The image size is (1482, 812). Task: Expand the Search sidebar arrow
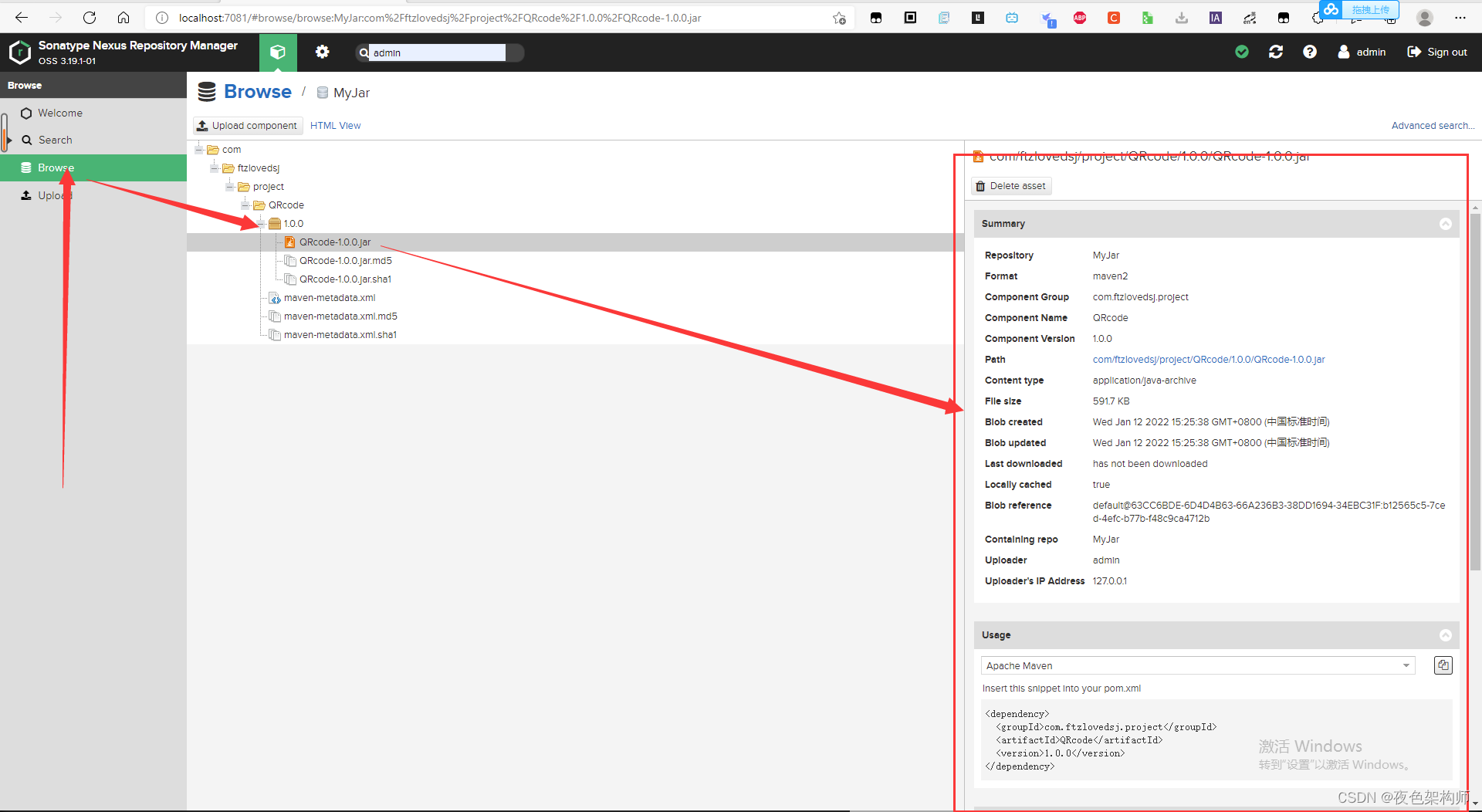pyautogui.click(x=9, y=140)
